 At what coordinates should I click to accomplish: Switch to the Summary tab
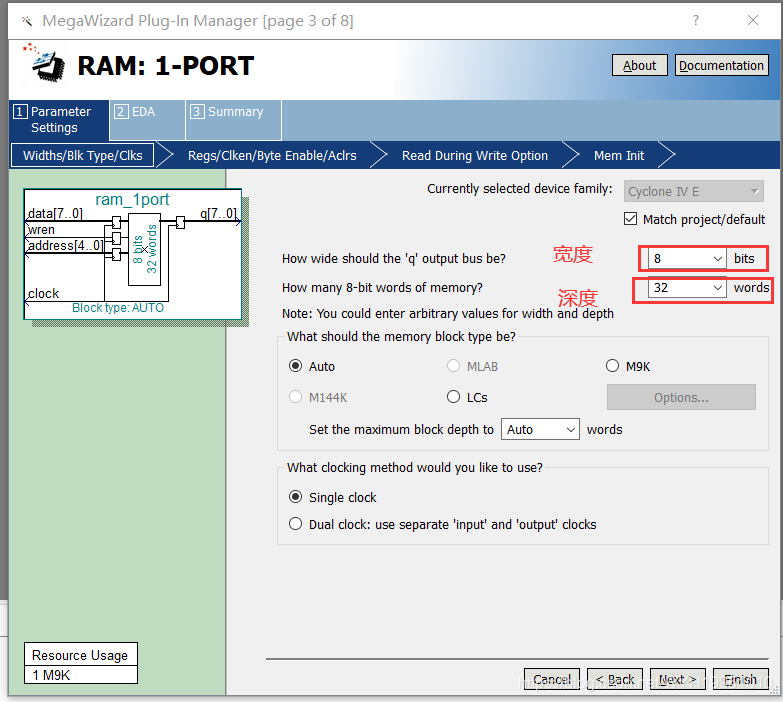[x=233, y=120]
